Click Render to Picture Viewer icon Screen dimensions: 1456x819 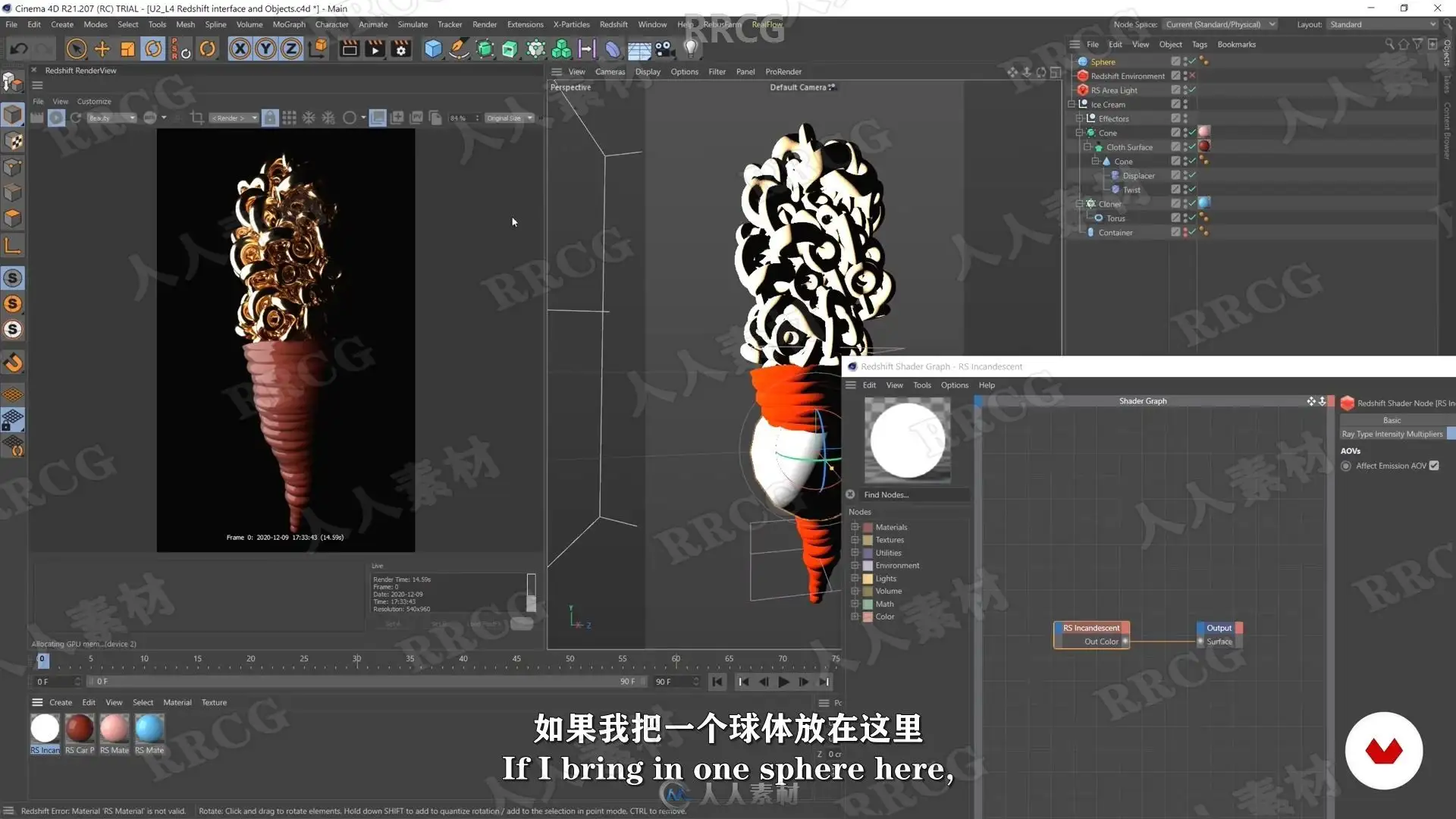click(x=375, y=49)
